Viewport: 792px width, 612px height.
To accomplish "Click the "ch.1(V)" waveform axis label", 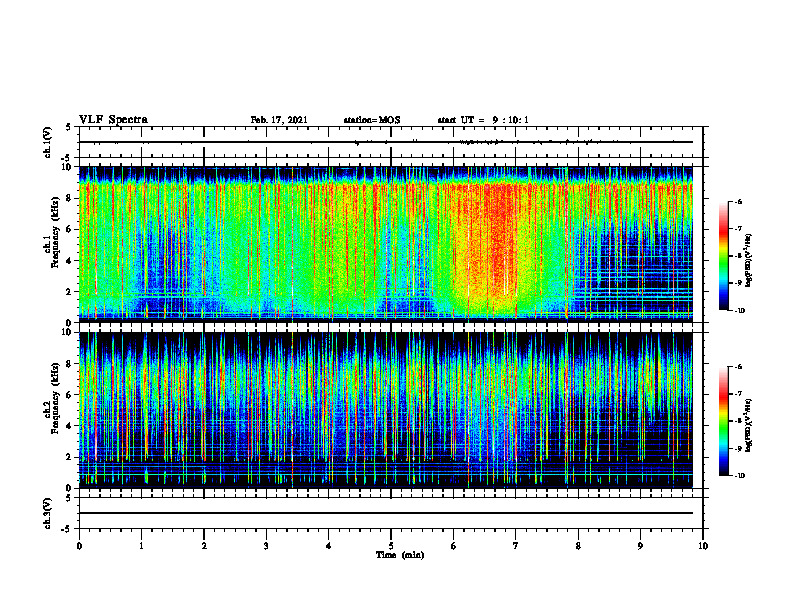I will point(47,142).
